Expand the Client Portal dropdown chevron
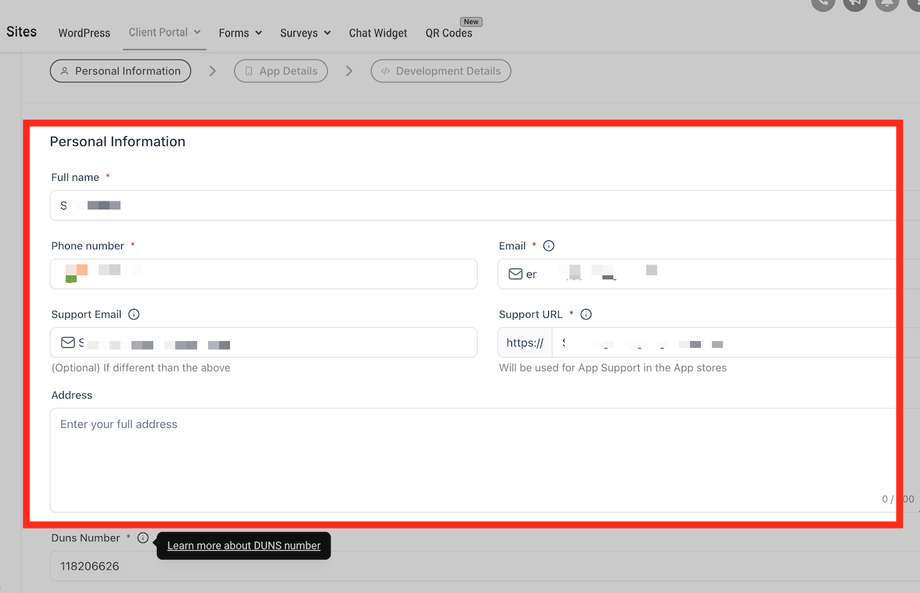Screen dimensions: 920x593 tap(197, 32)
